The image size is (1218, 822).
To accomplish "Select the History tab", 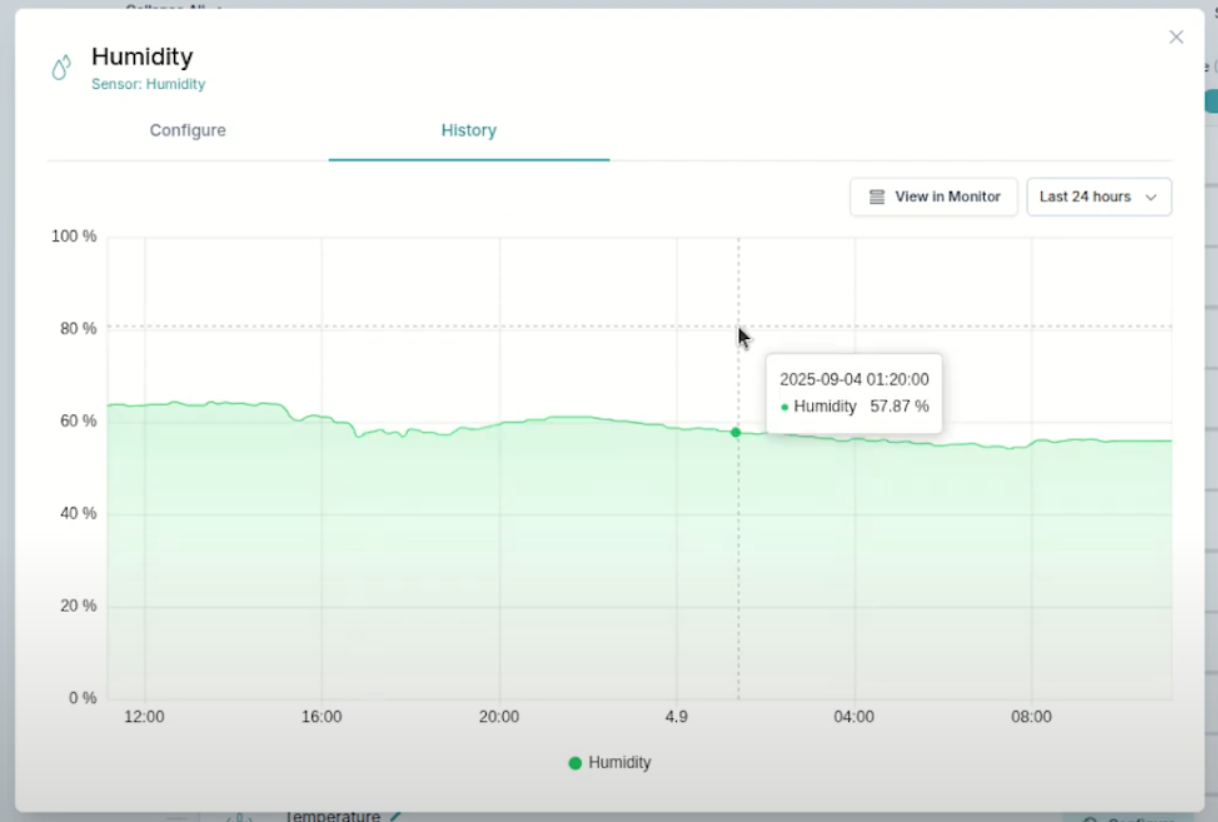I will pyautogui.click(x=468, y=130).
